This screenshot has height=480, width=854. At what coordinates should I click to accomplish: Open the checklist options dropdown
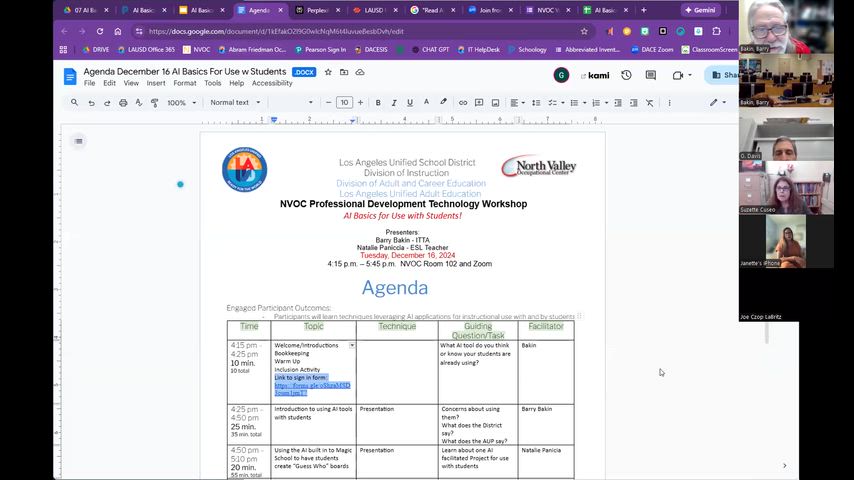(556, 102)
